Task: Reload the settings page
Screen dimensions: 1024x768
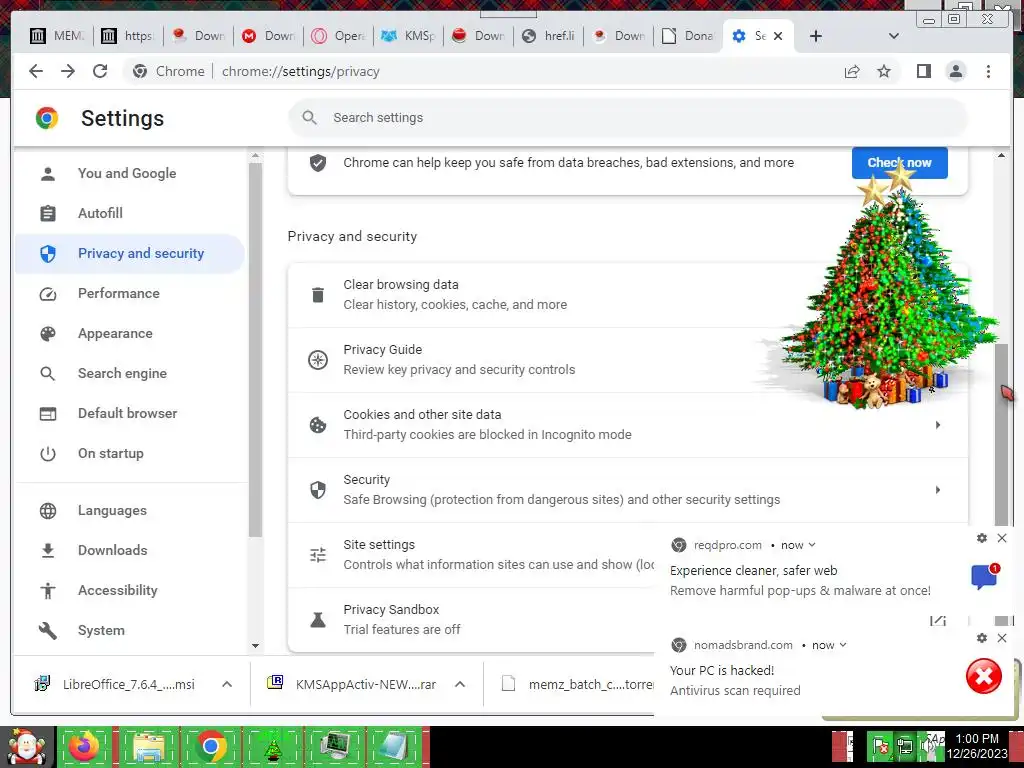Action: coord(100,71)
